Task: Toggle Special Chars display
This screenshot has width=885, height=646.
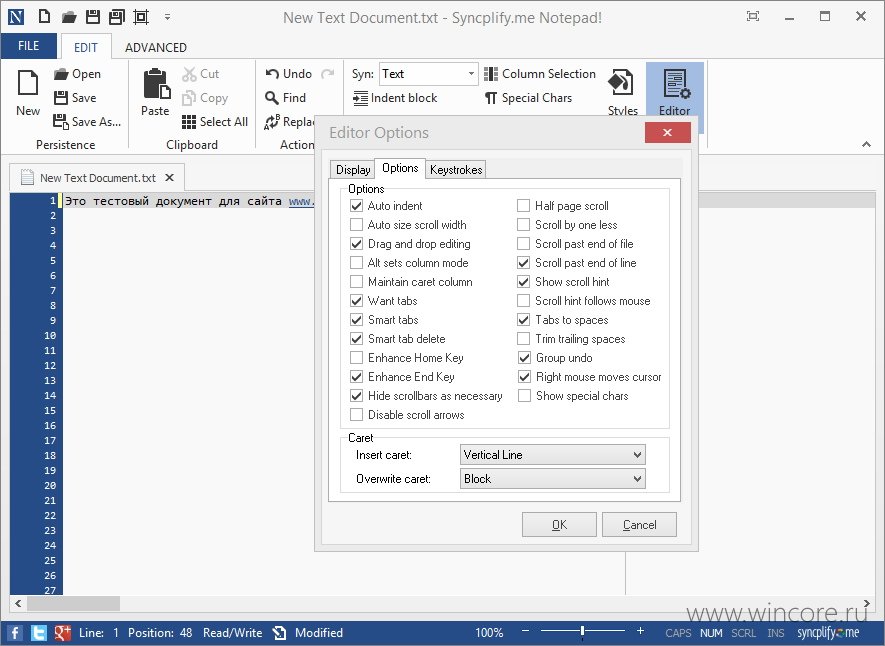Action: tap(528, 98)
